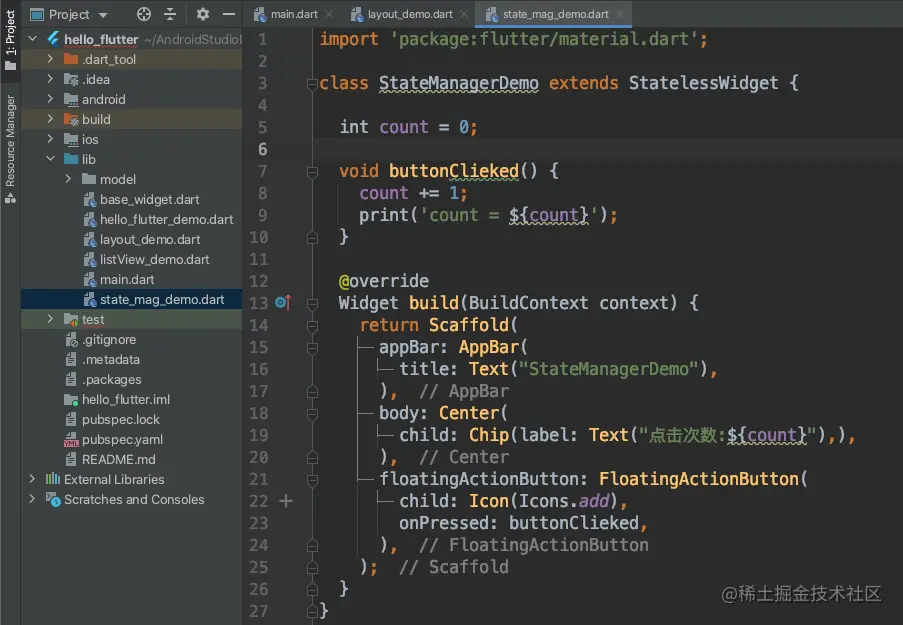Fold FloatingActionButton block at line 21
903x625 pixels.
tap(312, 479)
